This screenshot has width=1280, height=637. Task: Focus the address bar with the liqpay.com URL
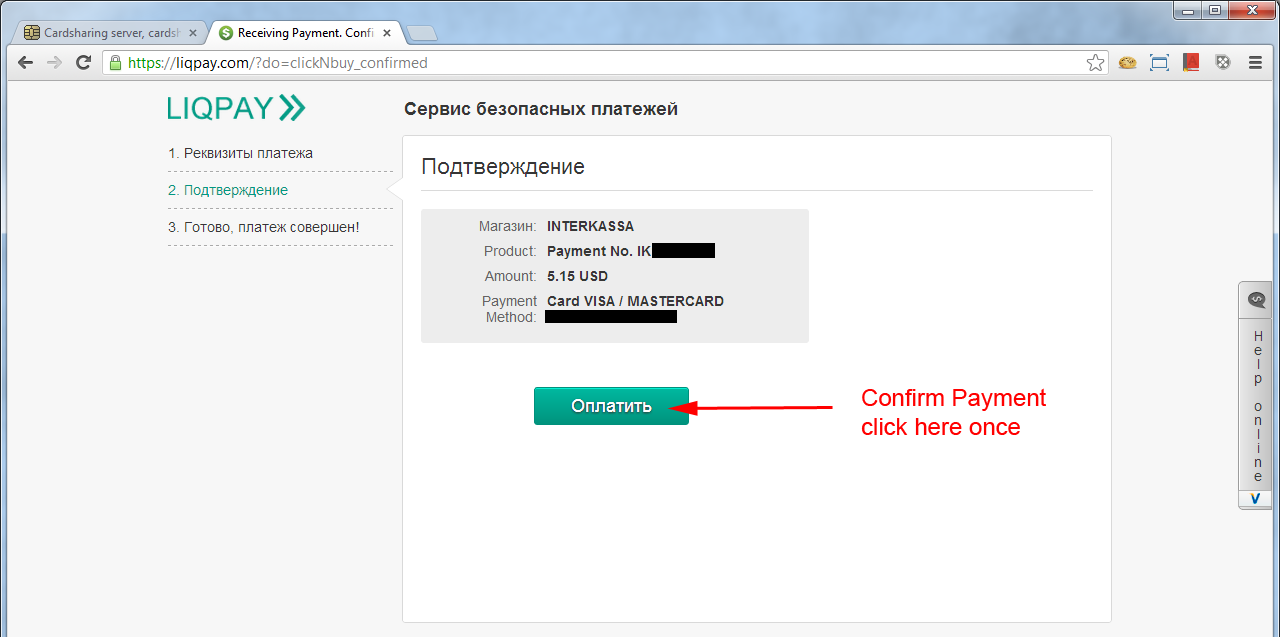pyautogui.click(x=605, y=63)
